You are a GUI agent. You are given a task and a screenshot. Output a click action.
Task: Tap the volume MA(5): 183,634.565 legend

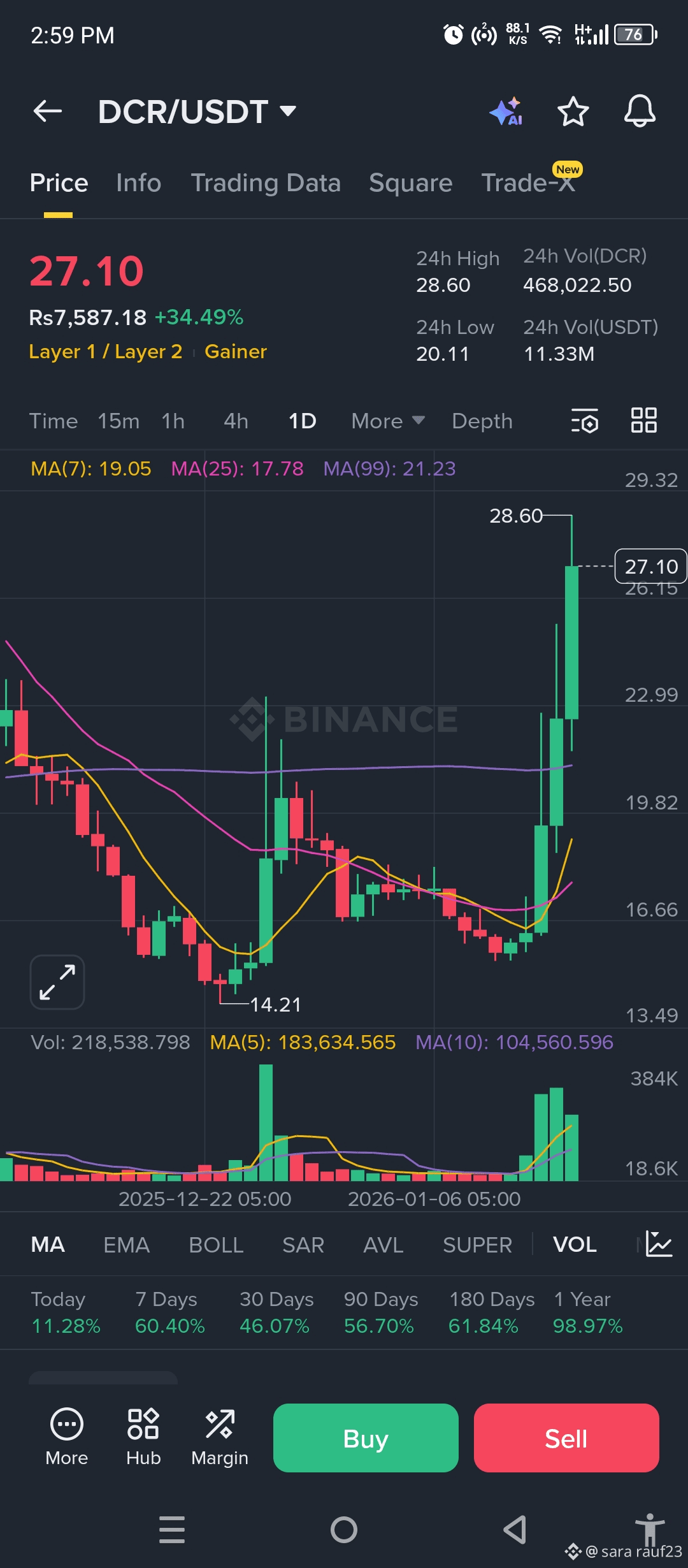[x=303, y=1042]
